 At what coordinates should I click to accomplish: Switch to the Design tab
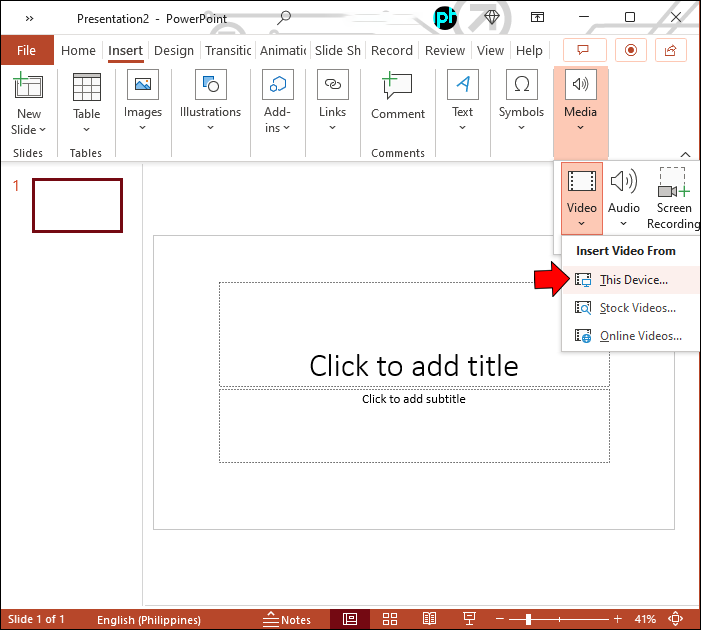(174, 50)
